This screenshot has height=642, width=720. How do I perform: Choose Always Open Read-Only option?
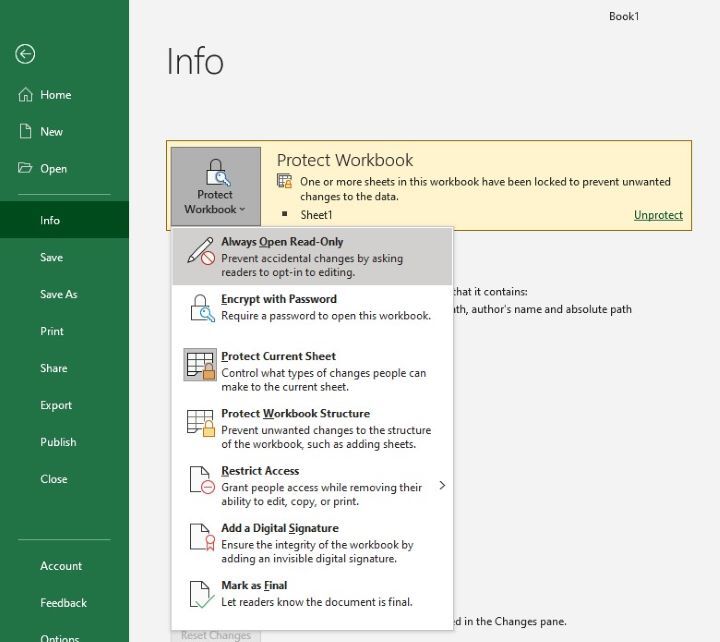pos(312,256)
